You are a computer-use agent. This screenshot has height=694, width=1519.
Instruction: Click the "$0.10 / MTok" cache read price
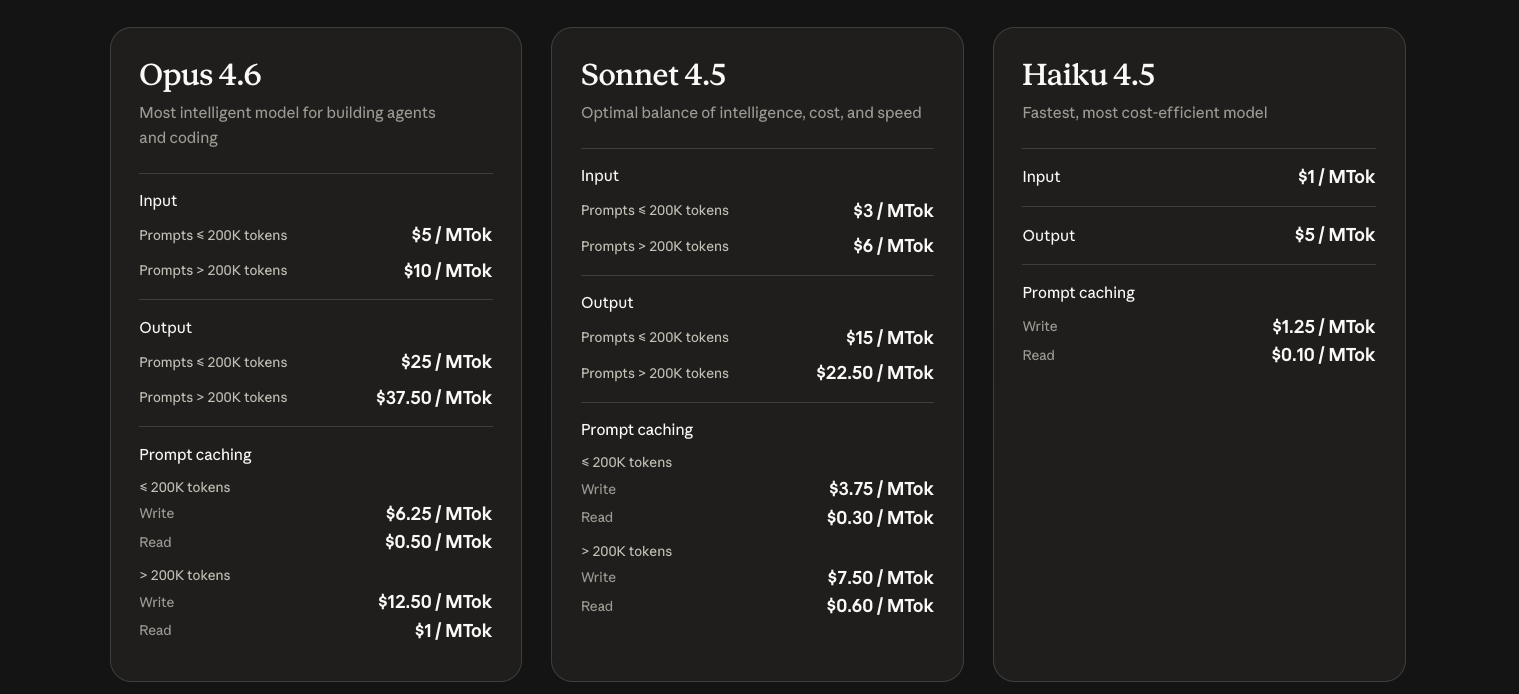[x=1323, y=355]
